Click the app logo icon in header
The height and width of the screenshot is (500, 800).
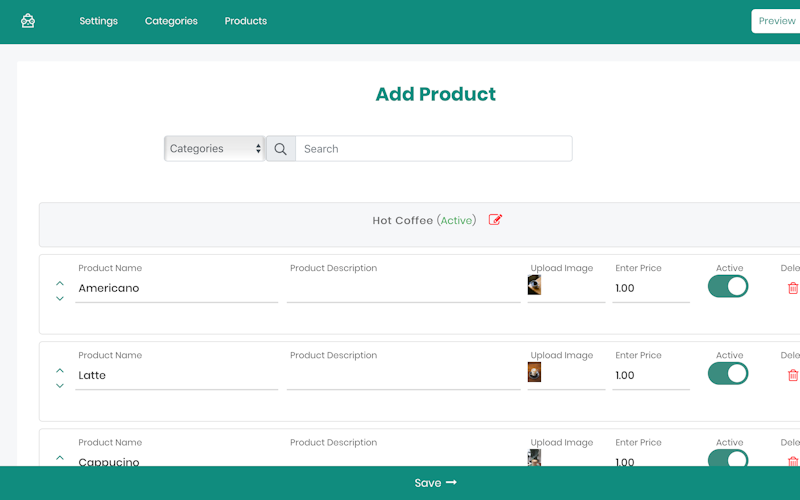[28, 21]
